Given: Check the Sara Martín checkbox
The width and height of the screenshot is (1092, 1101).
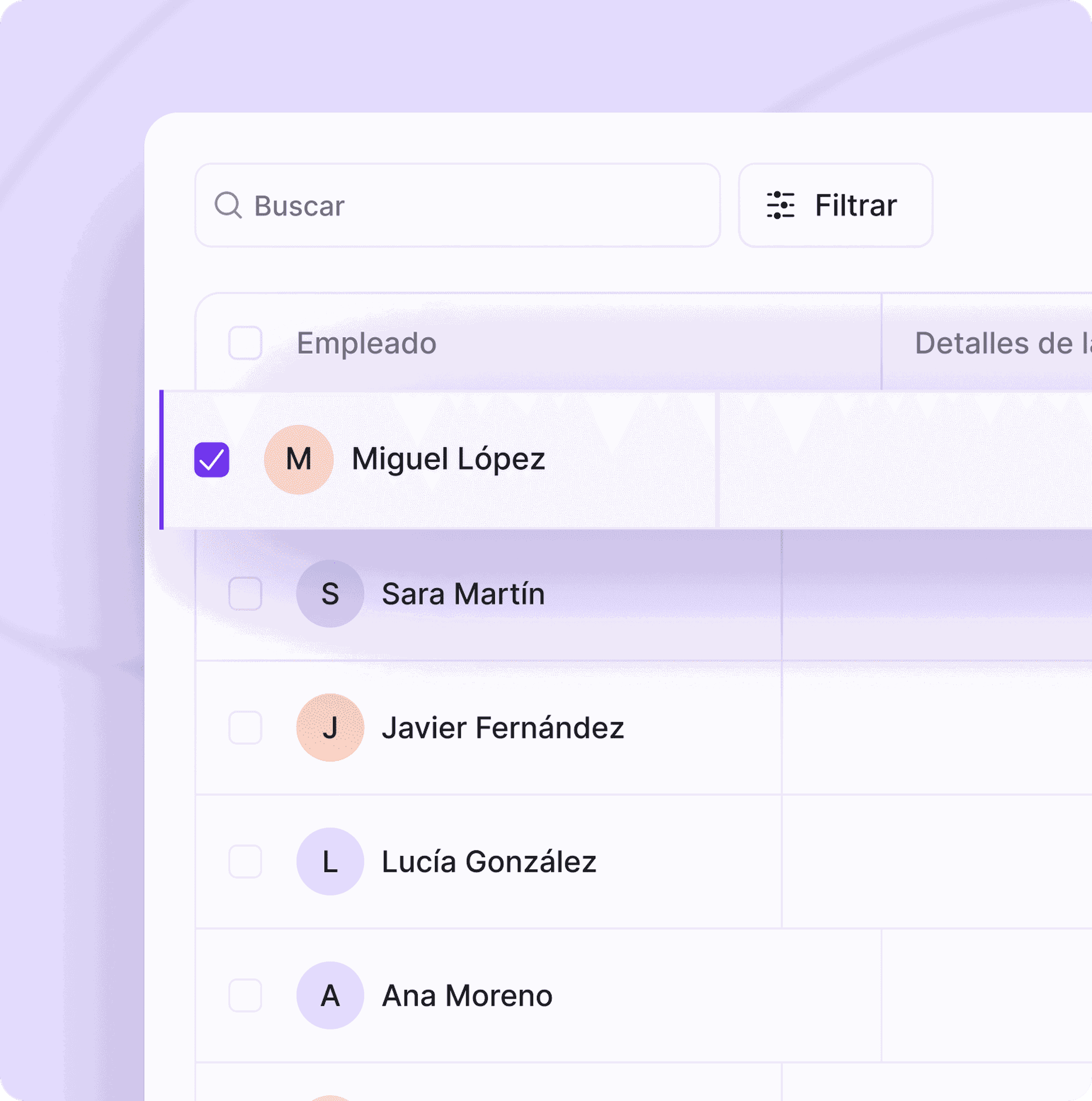Looking at the screenshot, I should (245, 594).
